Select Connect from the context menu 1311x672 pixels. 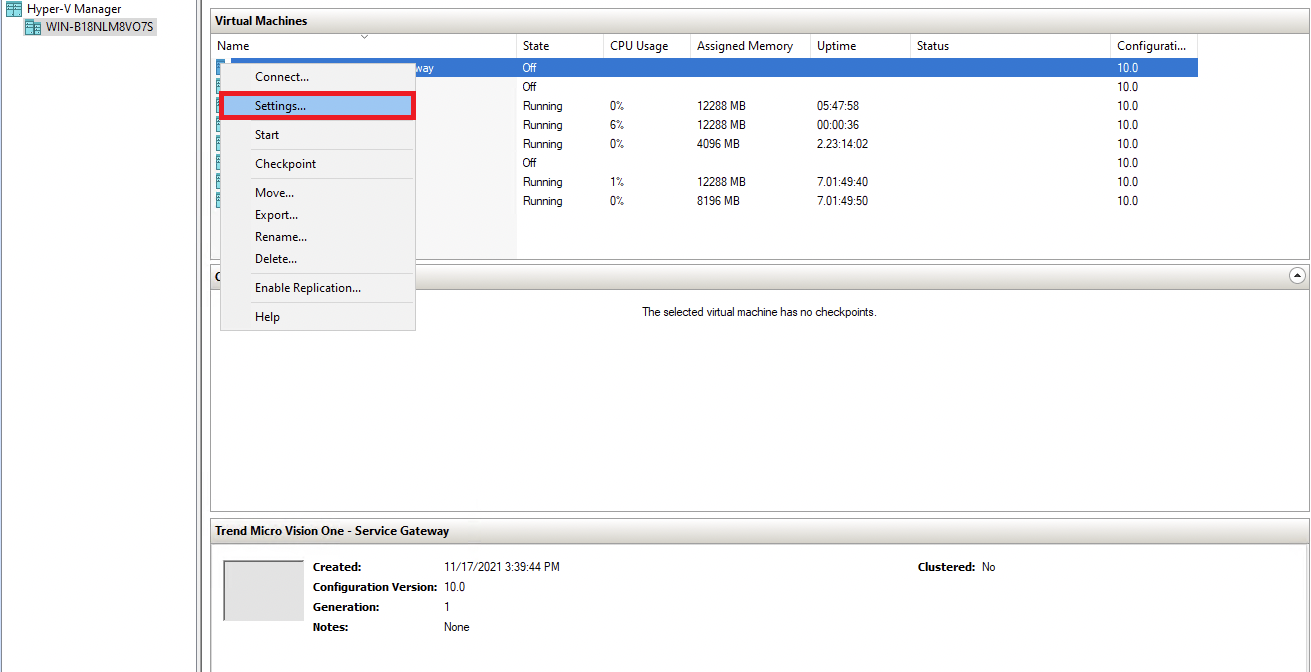[x=280, y=76]
